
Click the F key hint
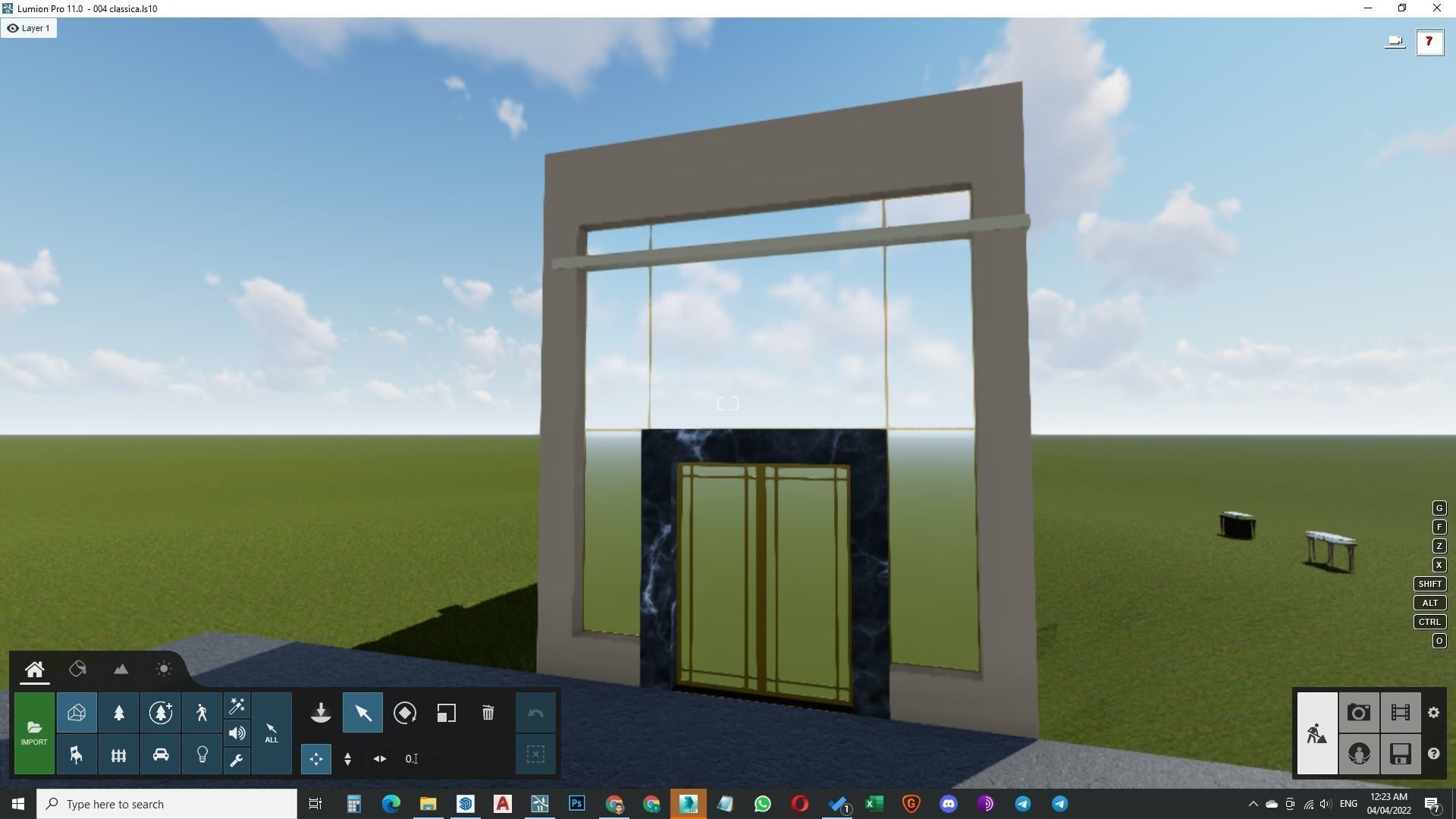pos(1439,527)
